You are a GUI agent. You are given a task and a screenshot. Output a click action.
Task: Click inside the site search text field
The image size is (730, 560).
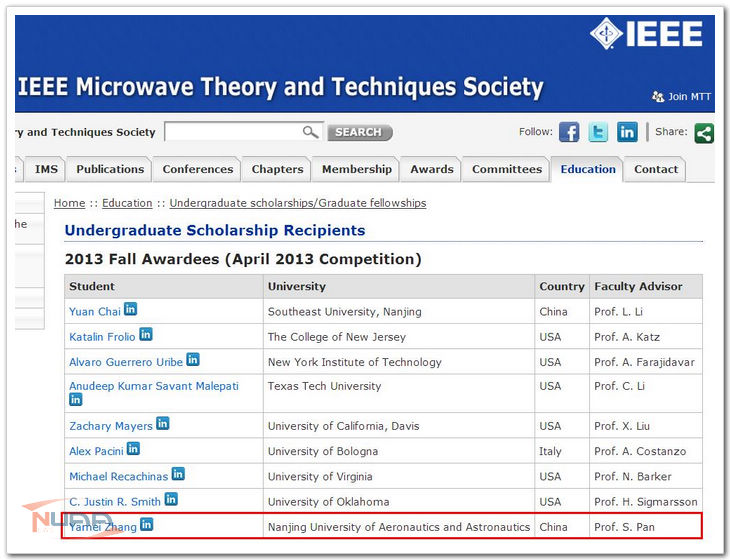(232, 132)
